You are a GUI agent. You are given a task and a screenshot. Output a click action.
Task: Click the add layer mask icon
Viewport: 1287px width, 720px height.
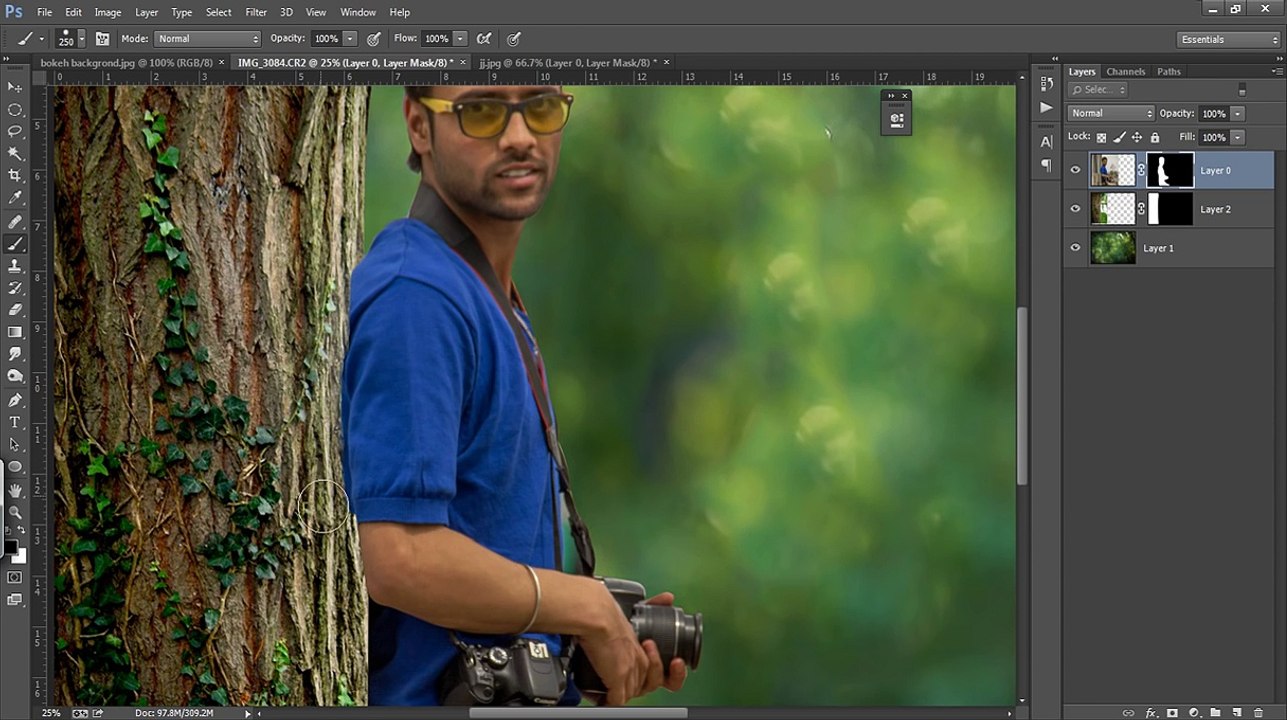click(1173, 713)
